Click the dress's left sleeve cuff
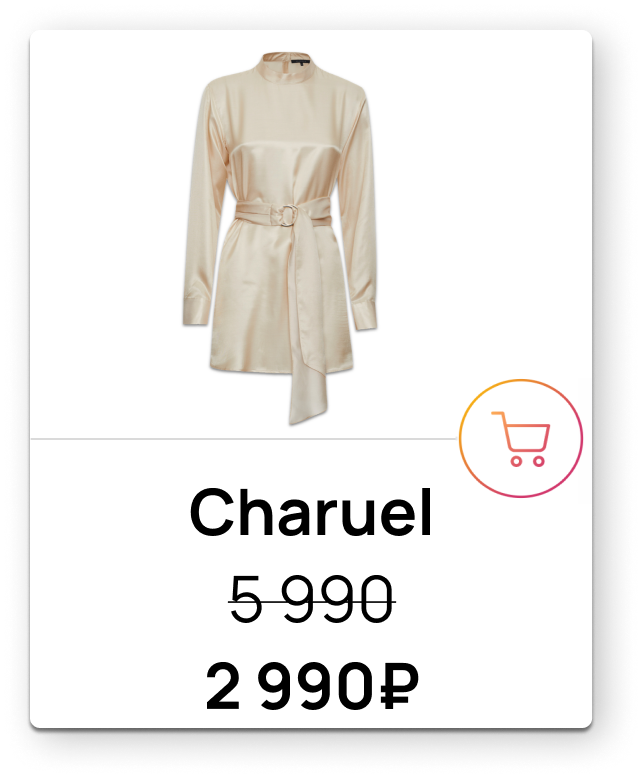 coord(195,311)
